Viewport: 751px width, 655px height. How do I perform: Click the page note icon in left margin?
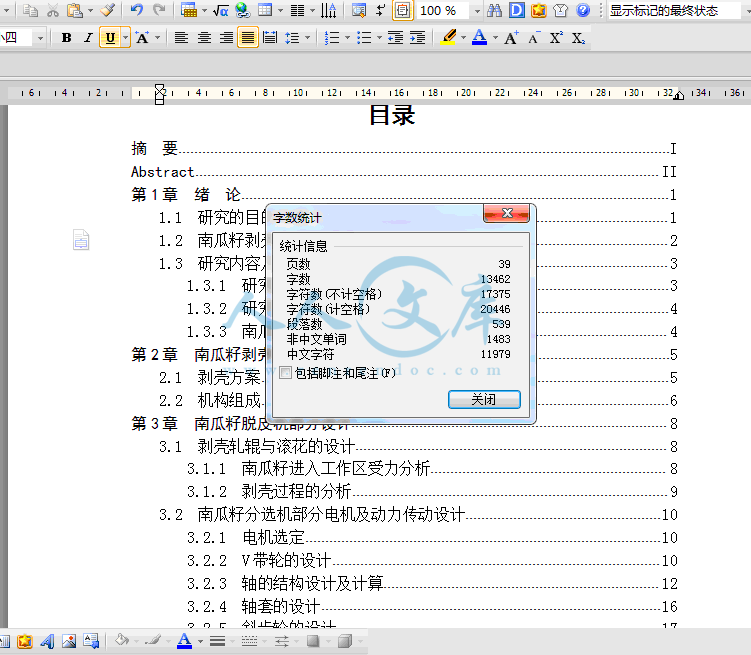81,239
